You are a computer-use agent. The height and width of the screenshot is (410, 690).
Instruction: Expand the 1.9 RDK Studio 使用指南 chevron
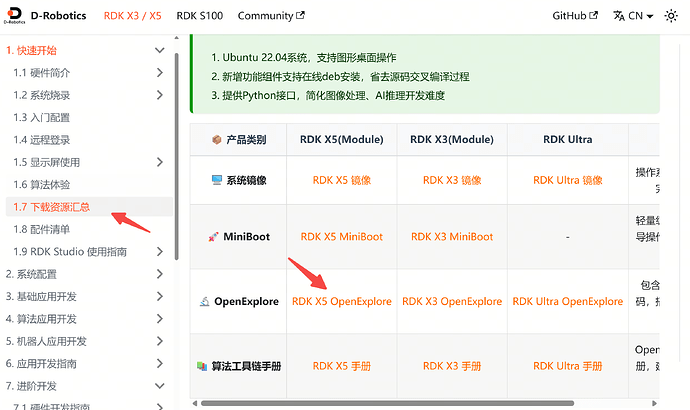point(160,252)
